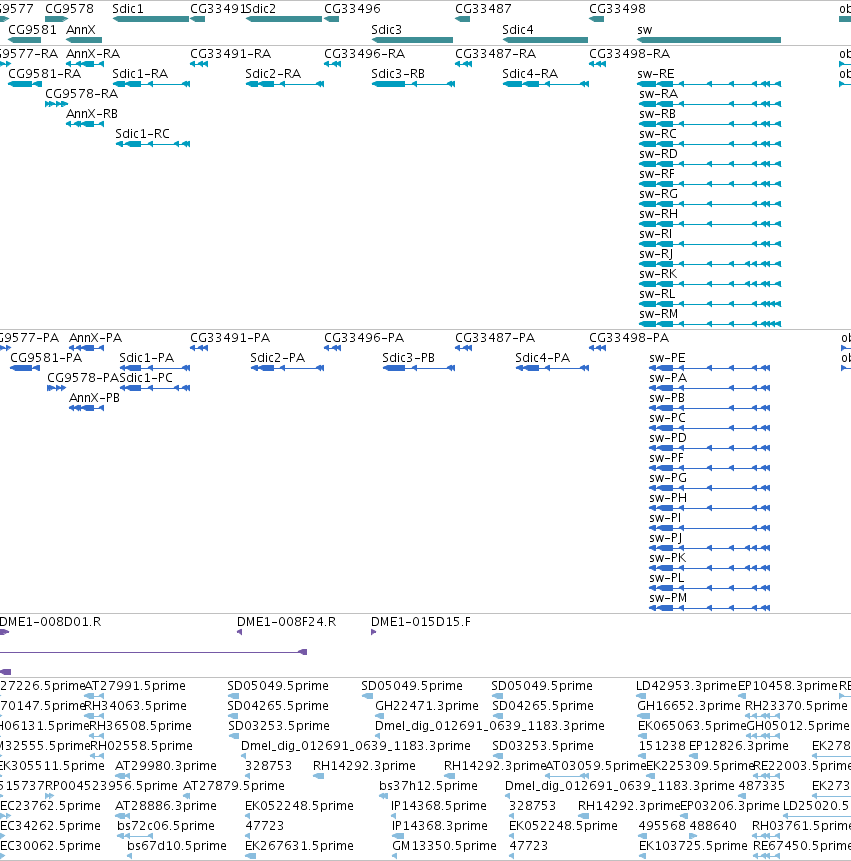The height and width of the screenshot is (861, 851).
Task: Open the sw-PJ protein label
Action: click(665, 538)
